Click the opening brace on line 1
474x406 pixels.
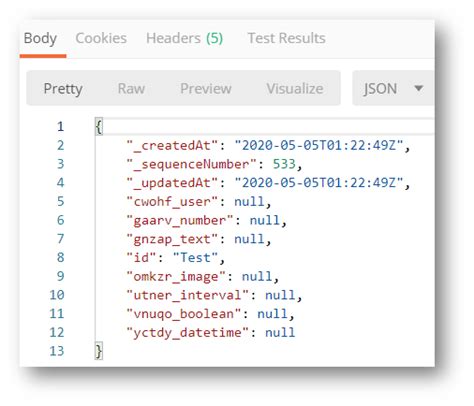click(x=99, y=127)
